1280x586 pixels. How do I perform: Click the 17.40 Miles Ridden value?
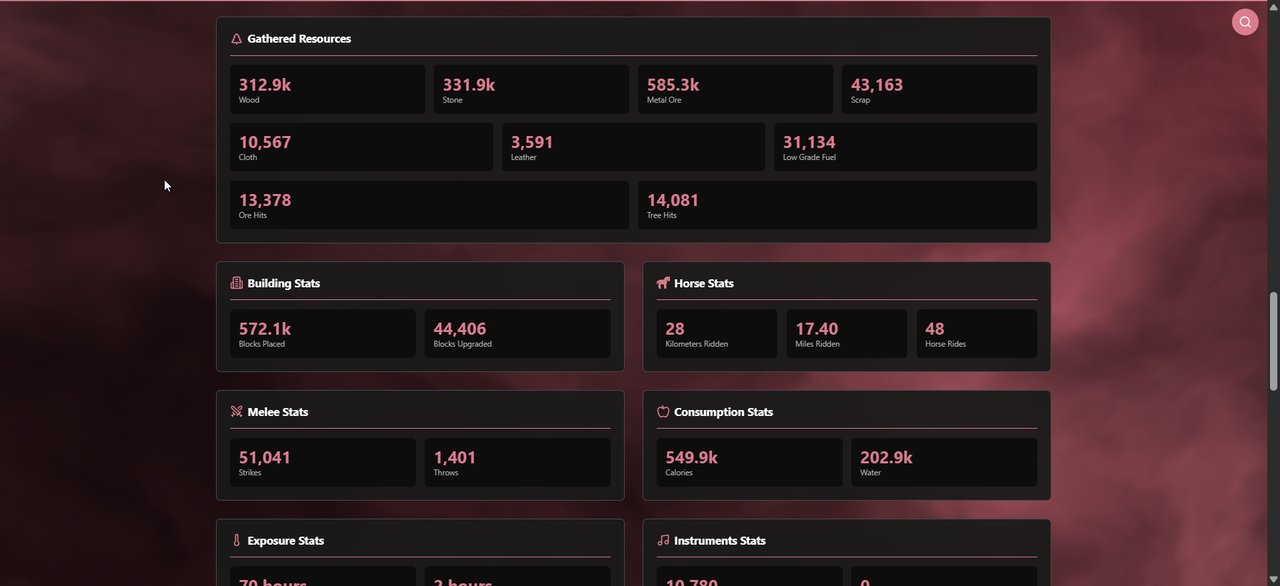pyautogui.click(x=817, y=329)
